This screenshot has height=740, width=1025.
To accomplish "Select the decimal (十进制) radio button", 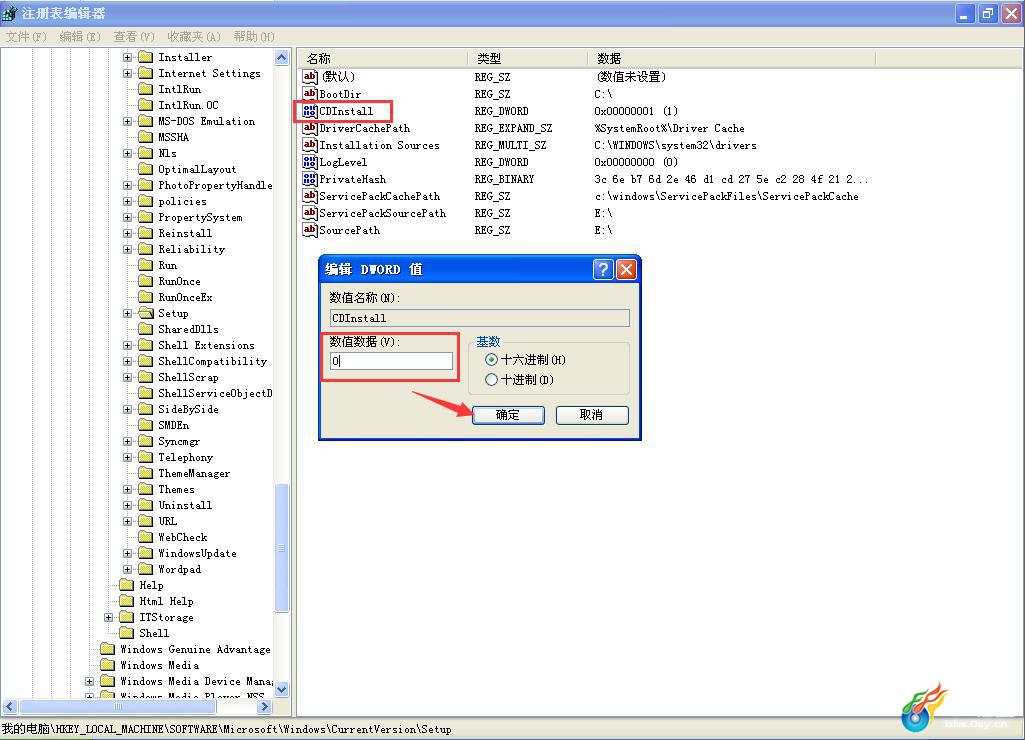I will pos(491,379).
